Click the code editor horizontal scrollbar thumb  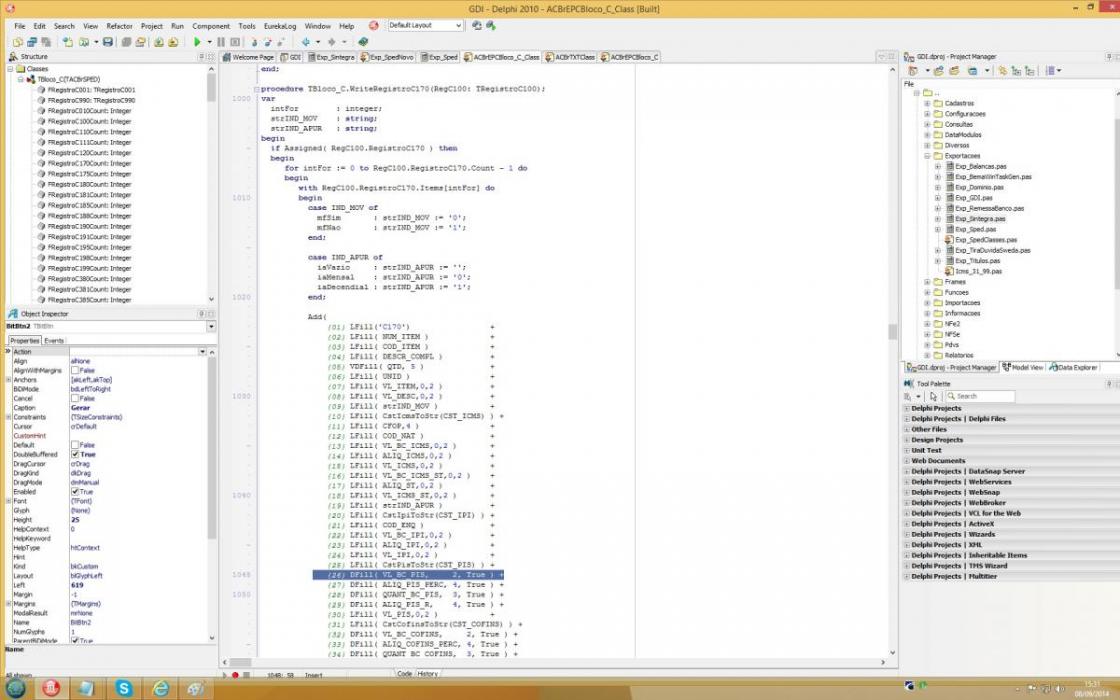(x=240, y=662)
